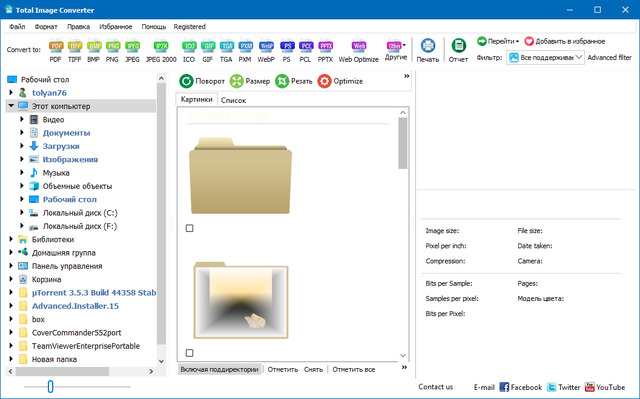Click Отметить to mark files
Viewport: 640px width, 399px height.
pos(283,369)
